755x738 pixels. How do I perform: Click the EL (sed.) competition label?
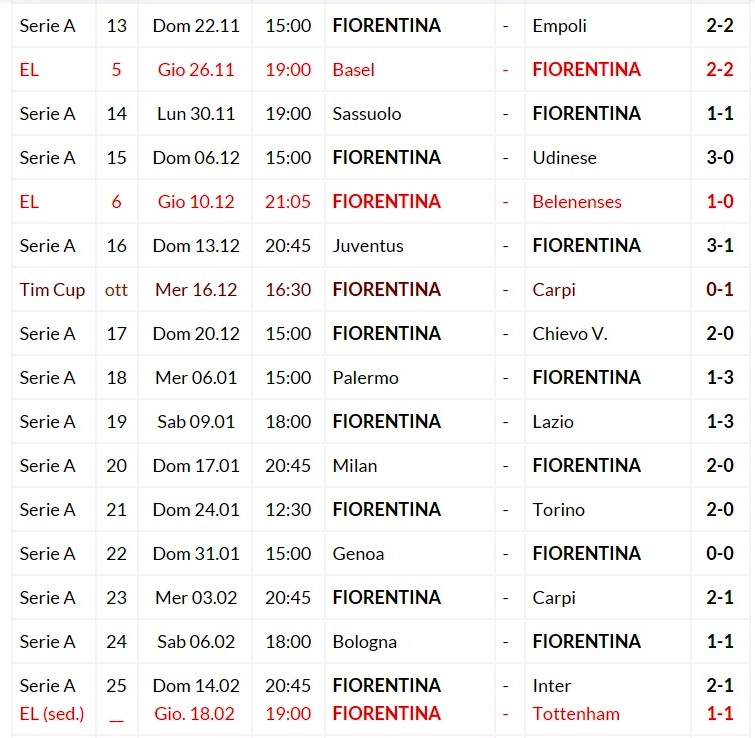(x=52, y=714)
